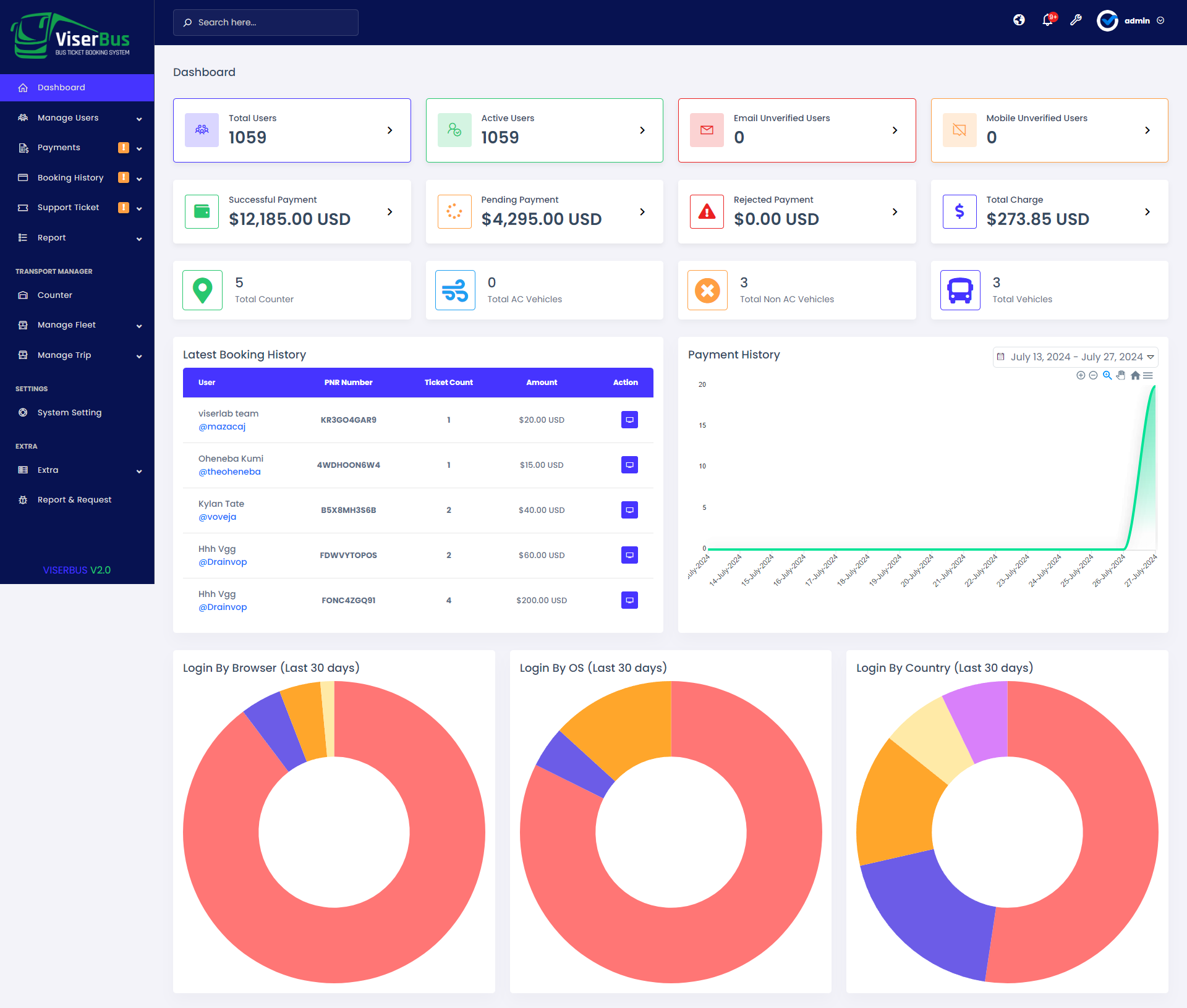Viewport: 1187px width, 1008px height.
Task: Click the reset-home icon on Payment History chart
Action: [x=1135, y=375]
